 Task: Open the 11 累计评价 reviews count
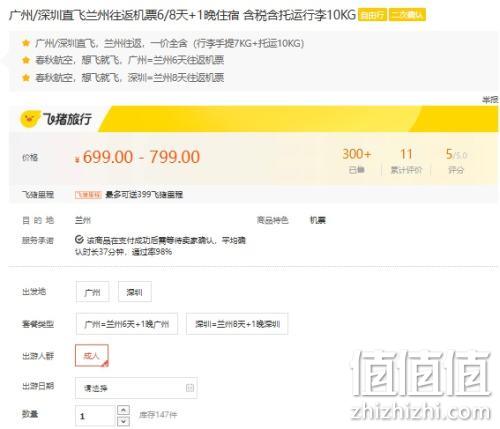click(x=406, y=161)
